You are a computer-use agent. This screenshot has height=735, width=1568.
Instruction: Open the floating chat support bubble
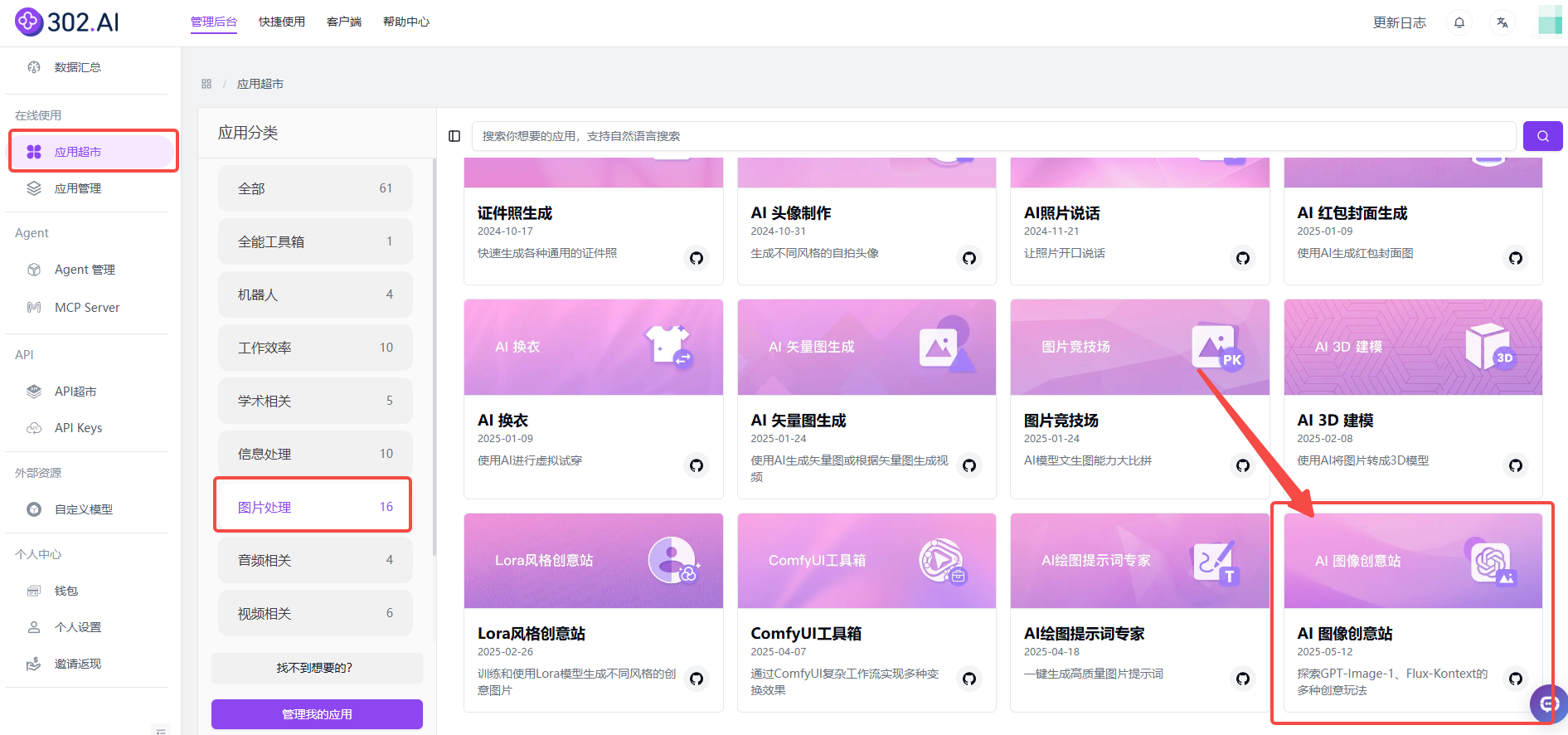1549,703
